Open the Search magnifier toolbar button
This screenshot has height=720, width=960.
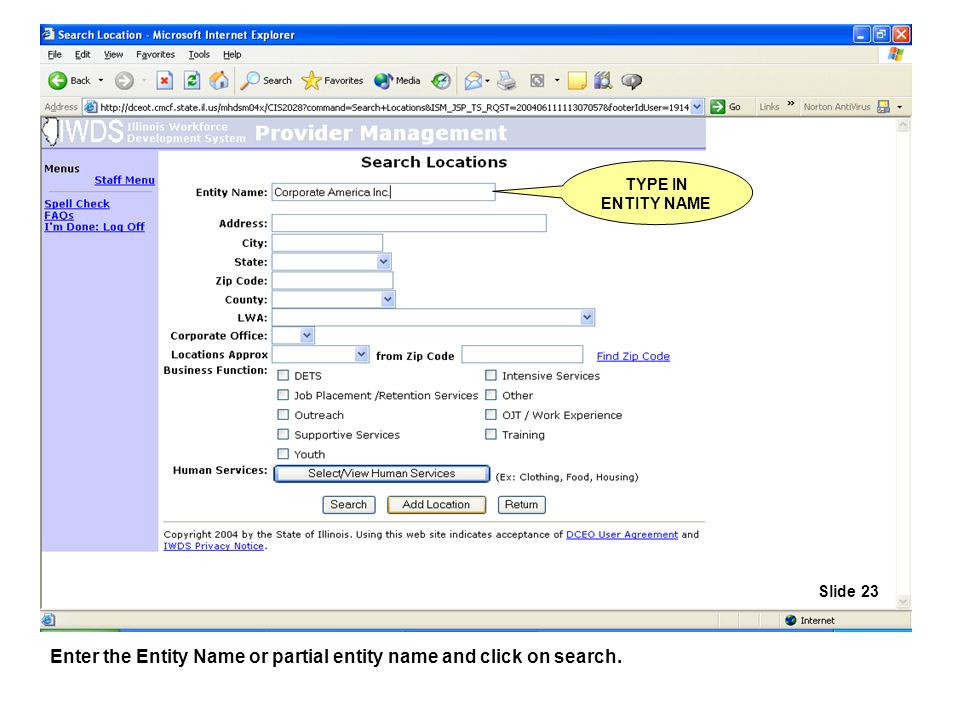pos(266,80)
